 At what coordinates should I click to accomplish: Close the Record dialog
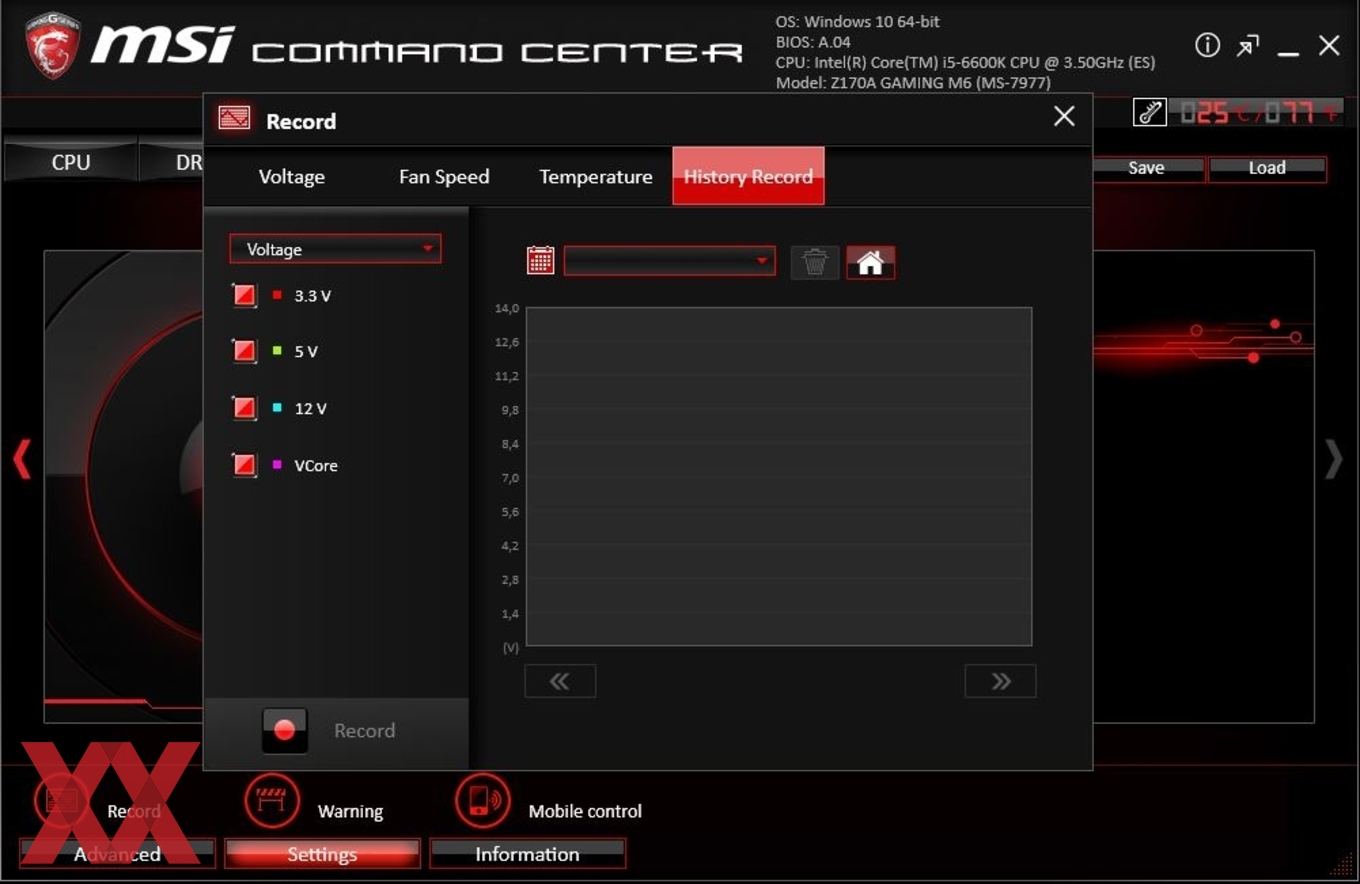click(x=1064, y=116)
